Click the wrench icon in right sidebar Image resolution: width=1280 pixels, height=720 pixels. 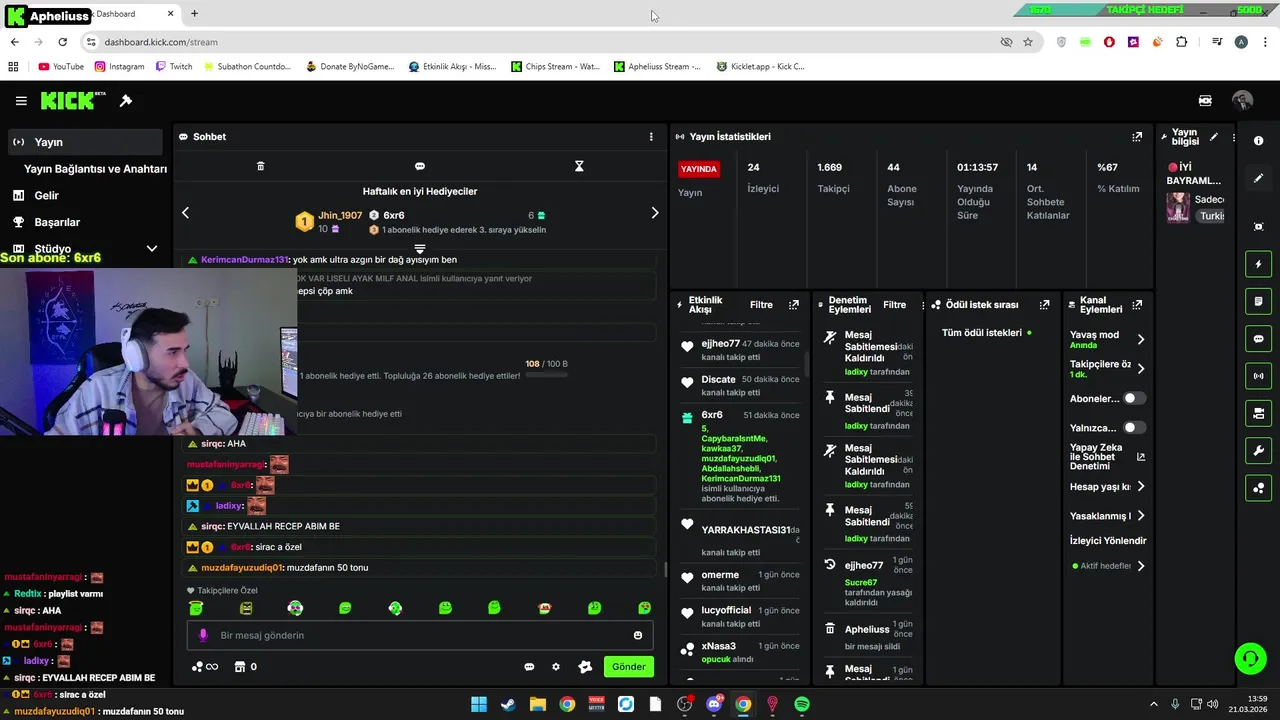click(1259, 451)
